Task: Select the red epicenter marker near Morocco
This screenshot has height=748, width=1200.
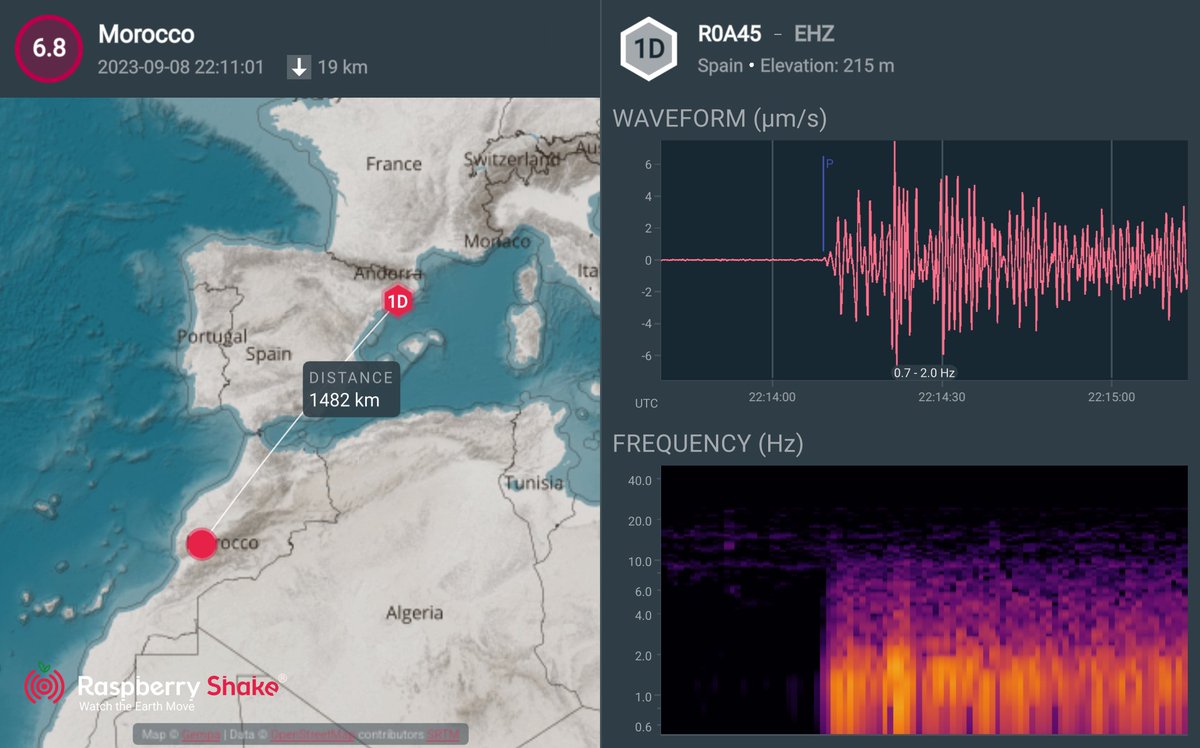Action: tap(202, 543)
